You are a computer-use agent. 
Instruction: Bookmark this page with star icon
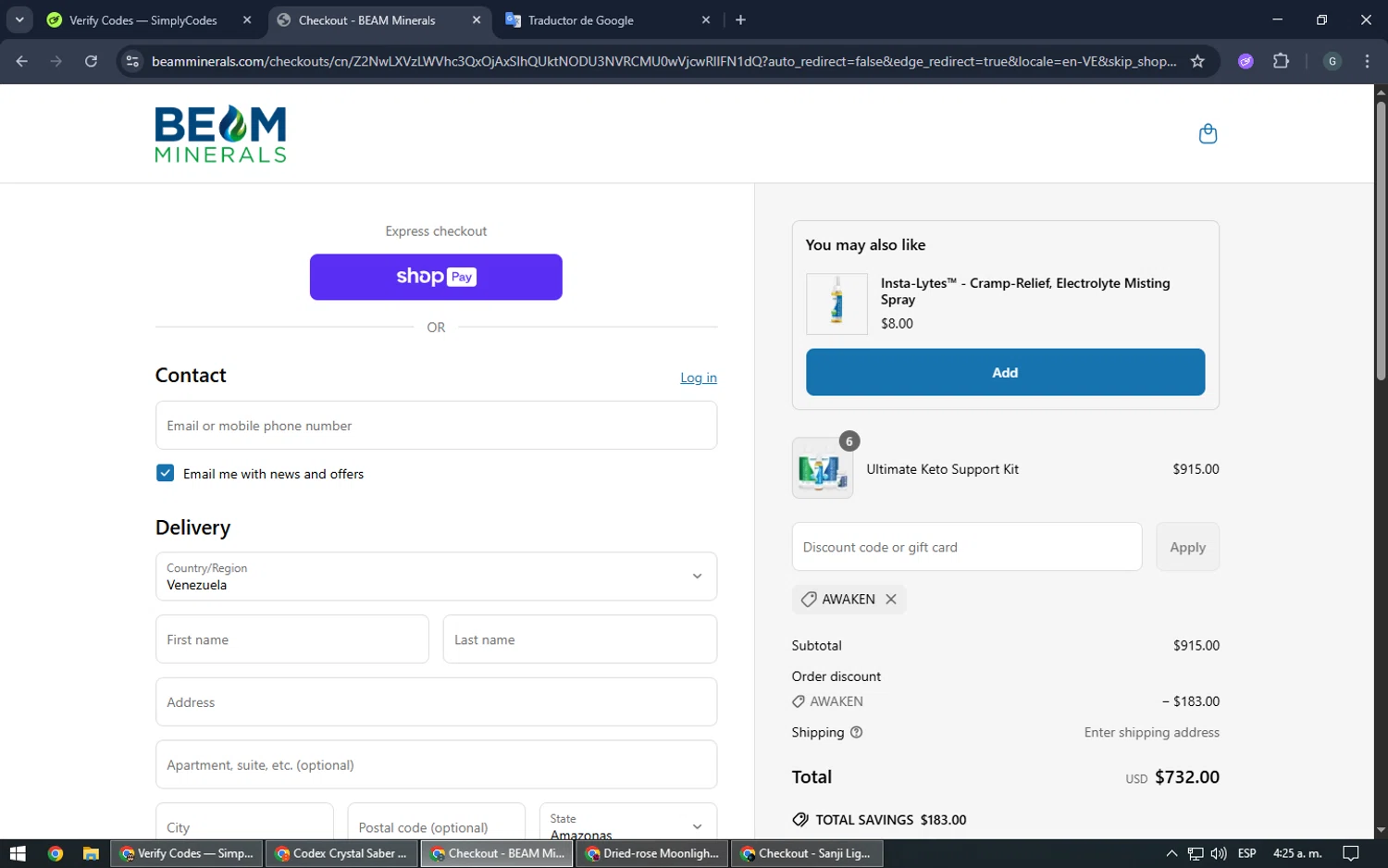1197,61
